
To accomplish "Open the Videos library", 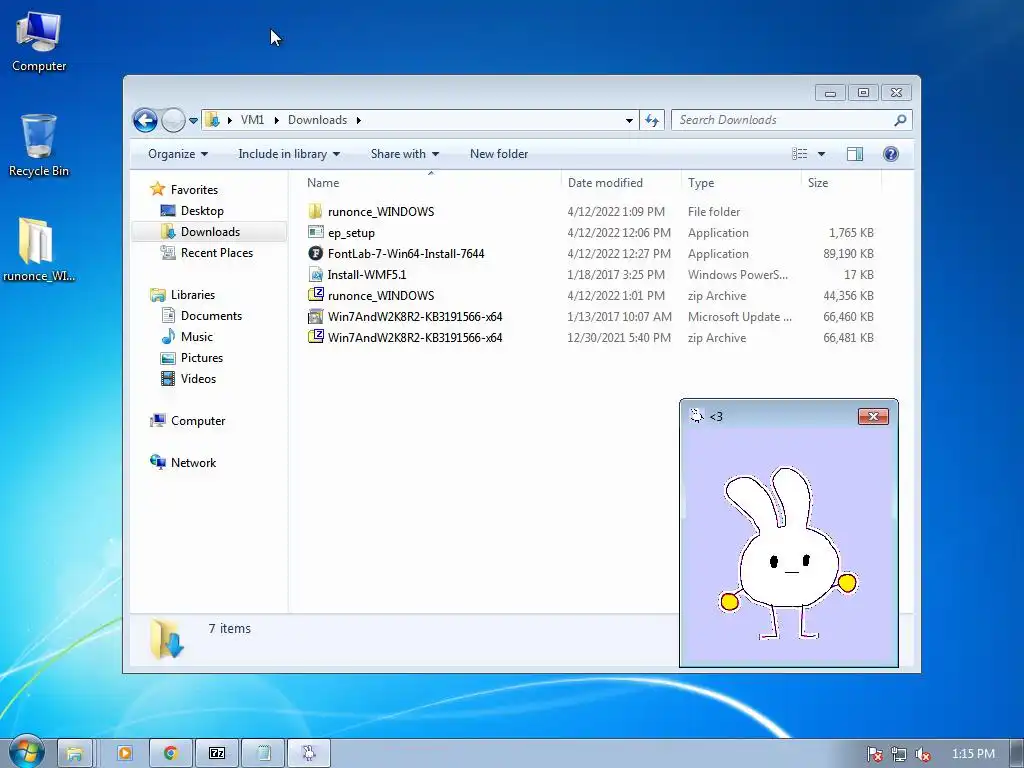I will coord(198,379).
